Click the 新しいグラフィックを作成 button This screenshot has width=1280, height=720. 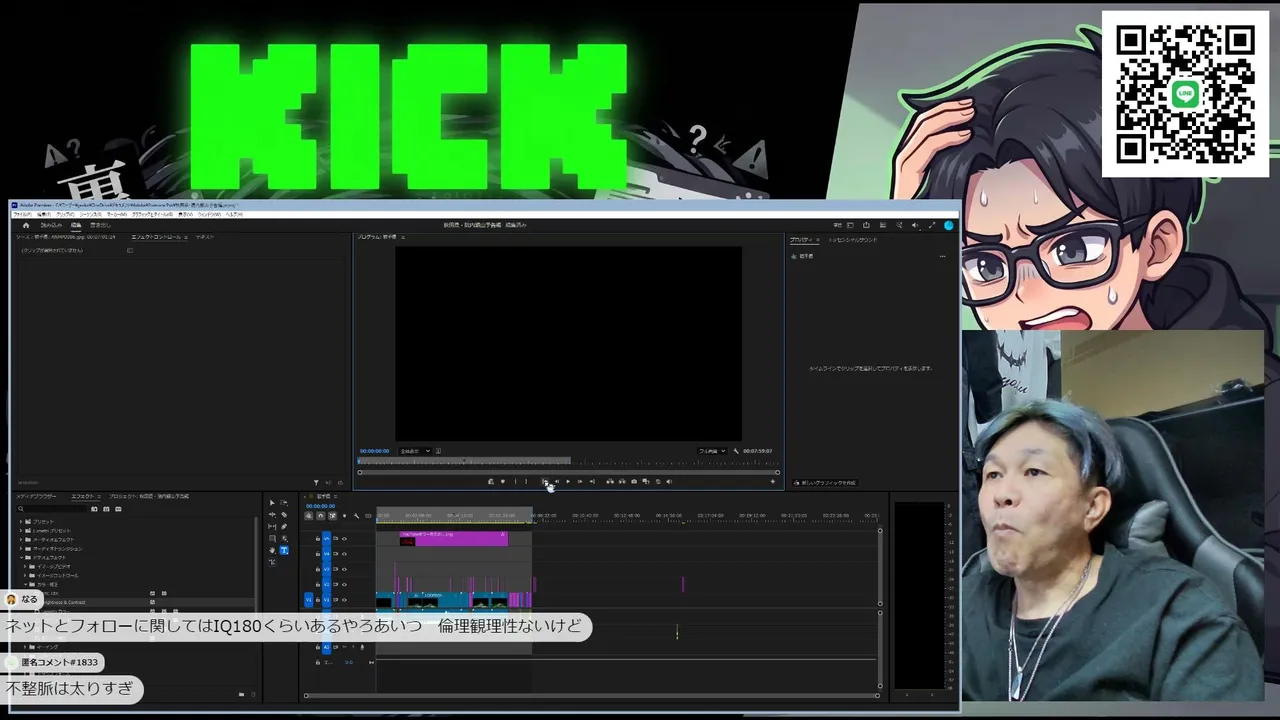[826, 483]
